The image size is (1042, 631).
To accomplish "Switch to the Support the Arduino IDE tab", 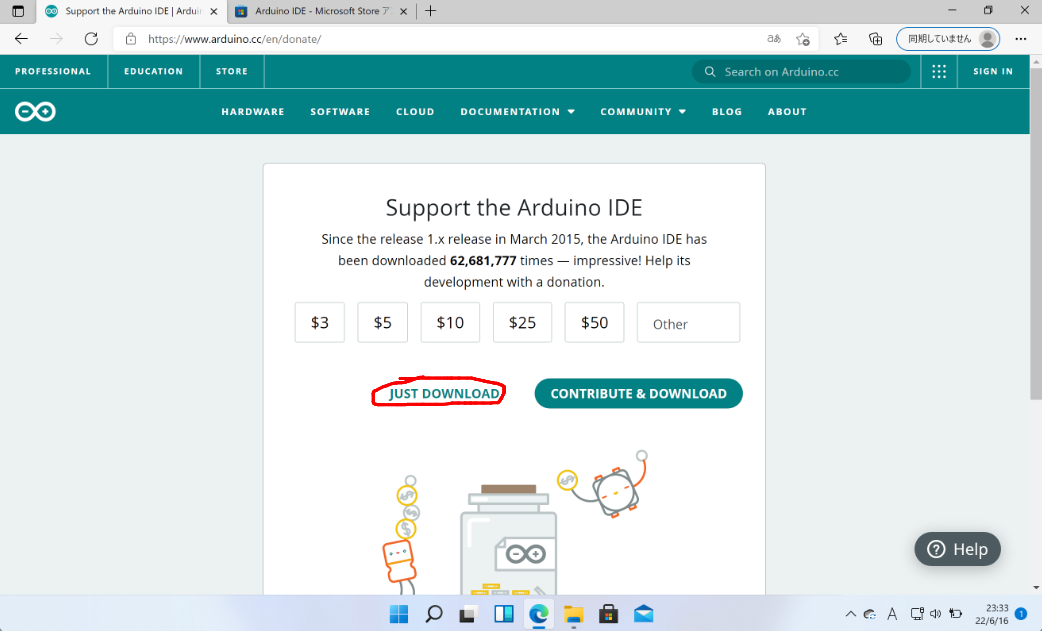I will [132, 11].
